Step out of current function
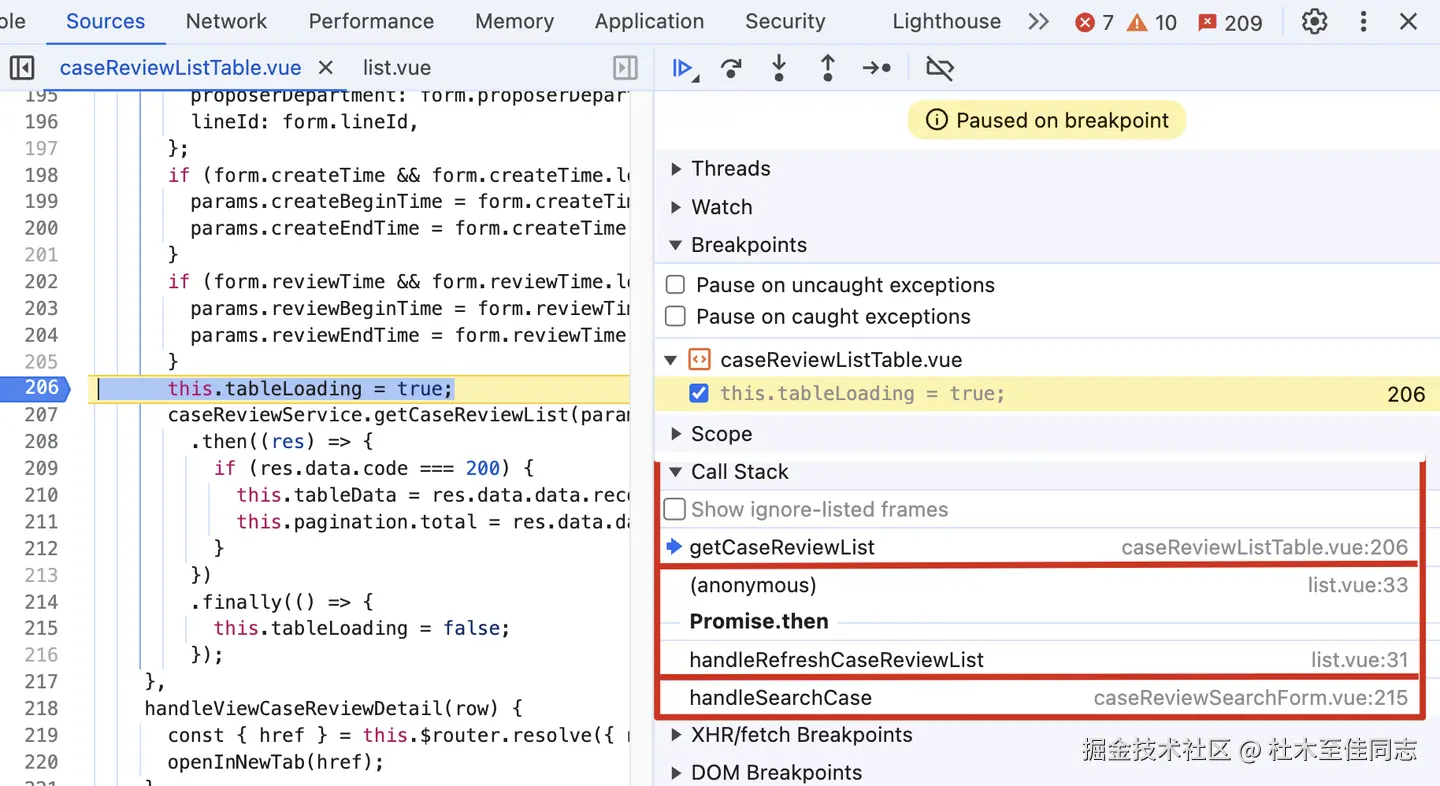The height and width of the screenshot is (786, 1440). (x=827, y=68)
